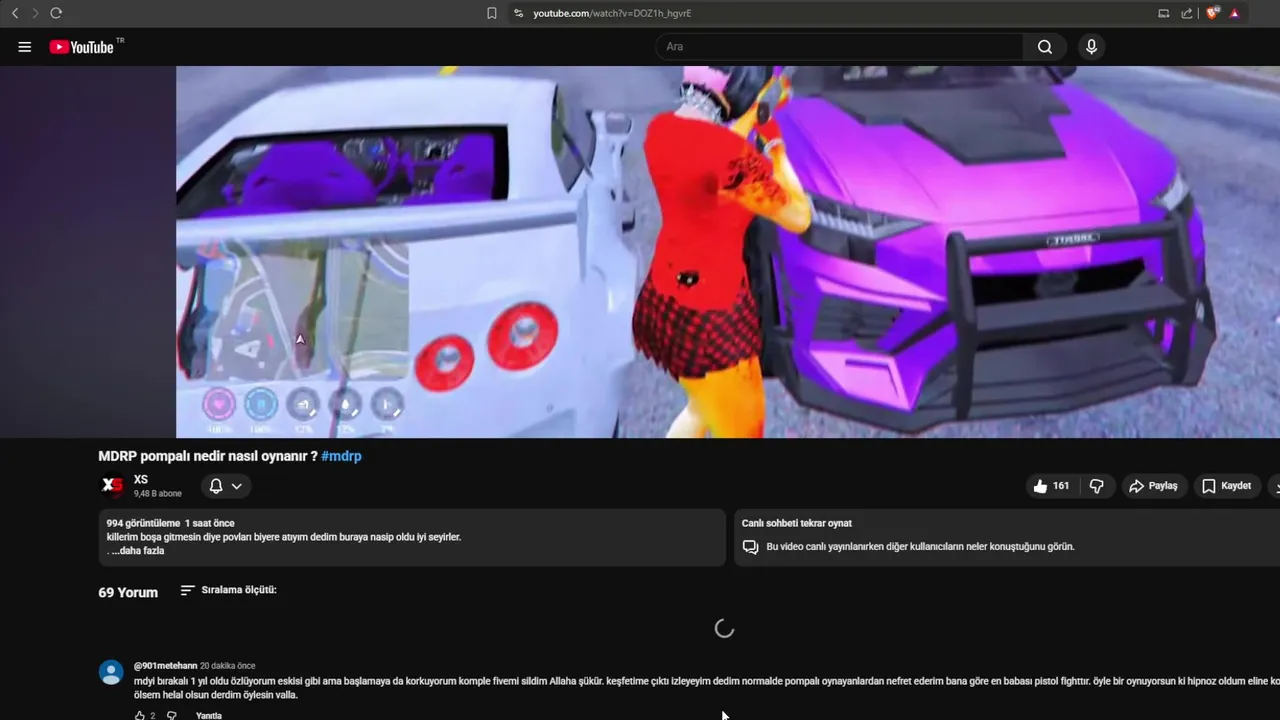Viewport: 1280px width, 720px height.
Task: Open the #mdrp hashtag link
Action: [341, 456]
